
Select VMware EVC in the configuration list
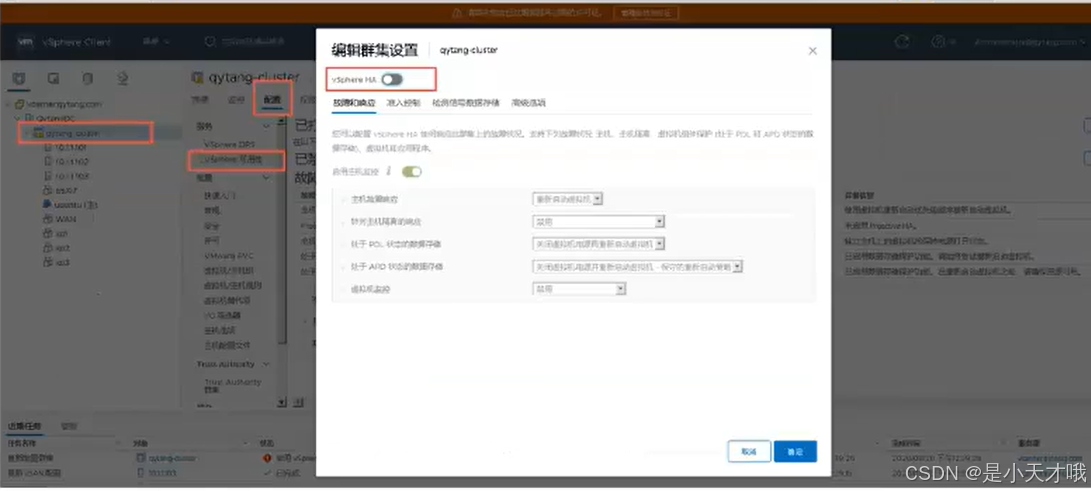click(x=228, y=255)
